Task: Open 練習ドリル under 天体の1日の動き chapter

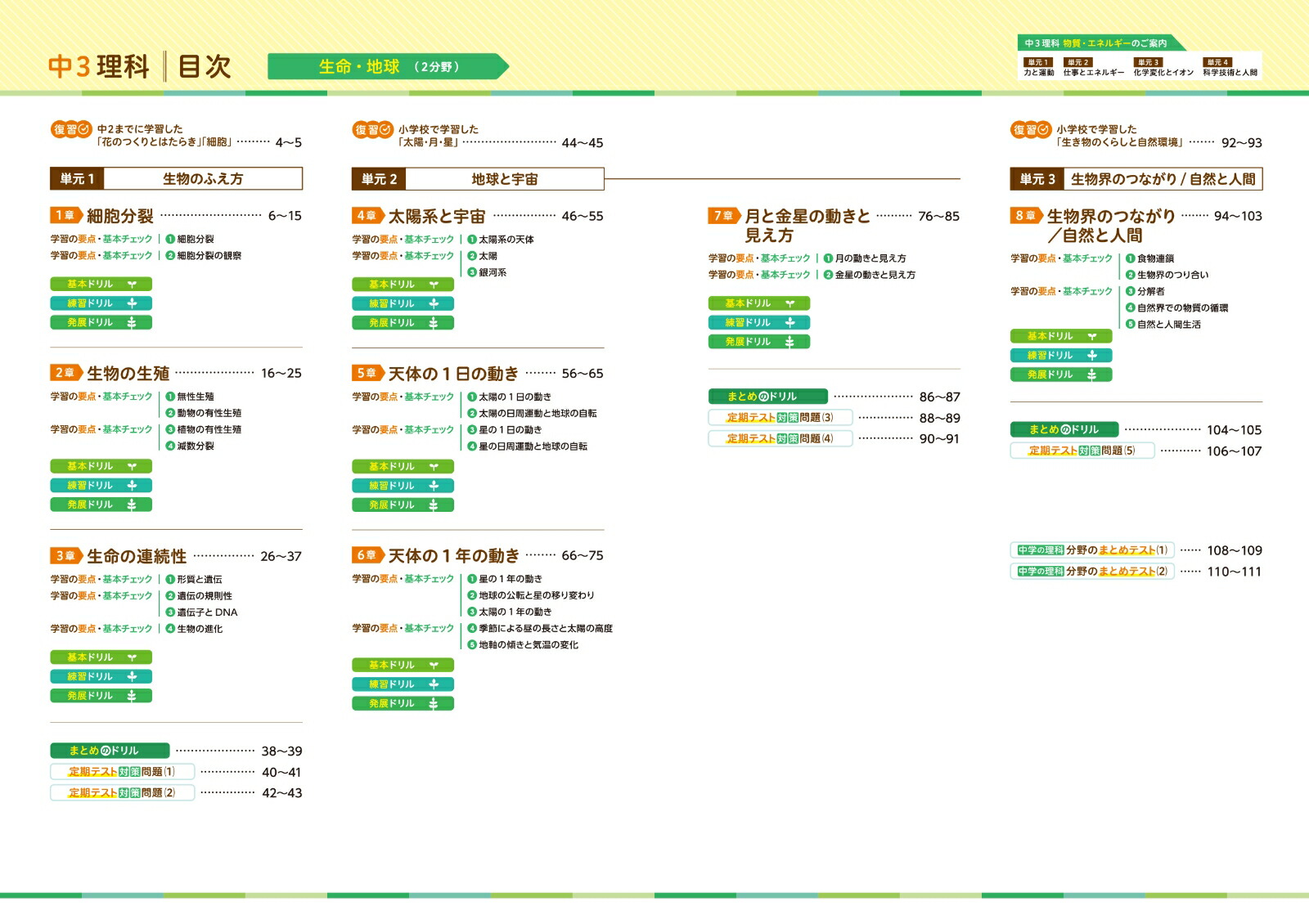Action: [x=403, y=486]
